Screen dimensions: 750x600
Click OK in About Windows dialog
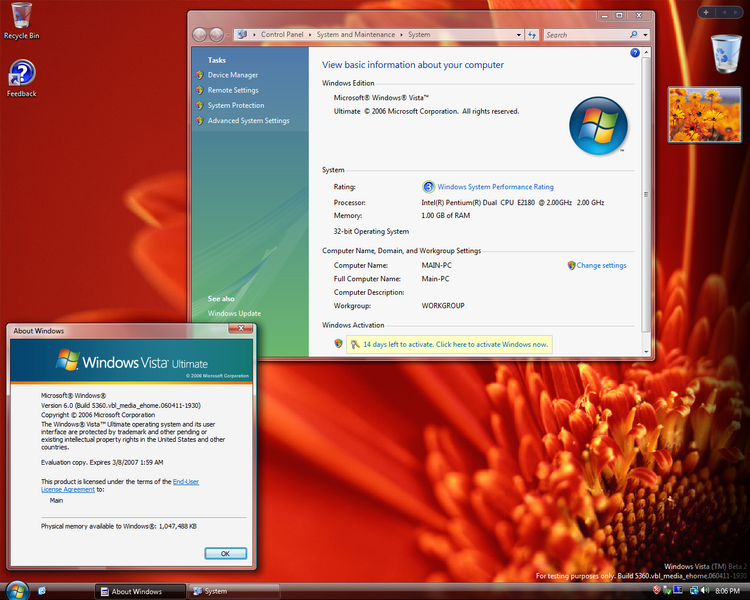225,554
